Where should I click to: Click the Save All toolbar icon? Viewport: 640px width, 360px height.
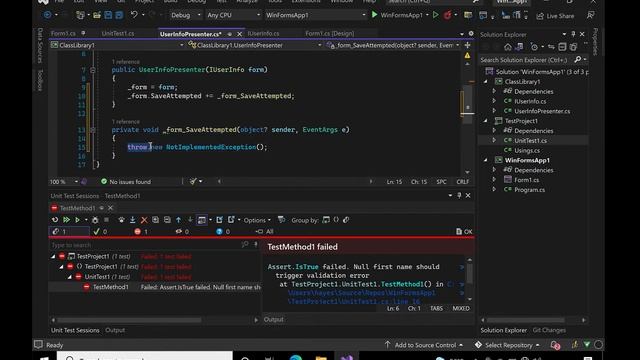click(119, 15)
